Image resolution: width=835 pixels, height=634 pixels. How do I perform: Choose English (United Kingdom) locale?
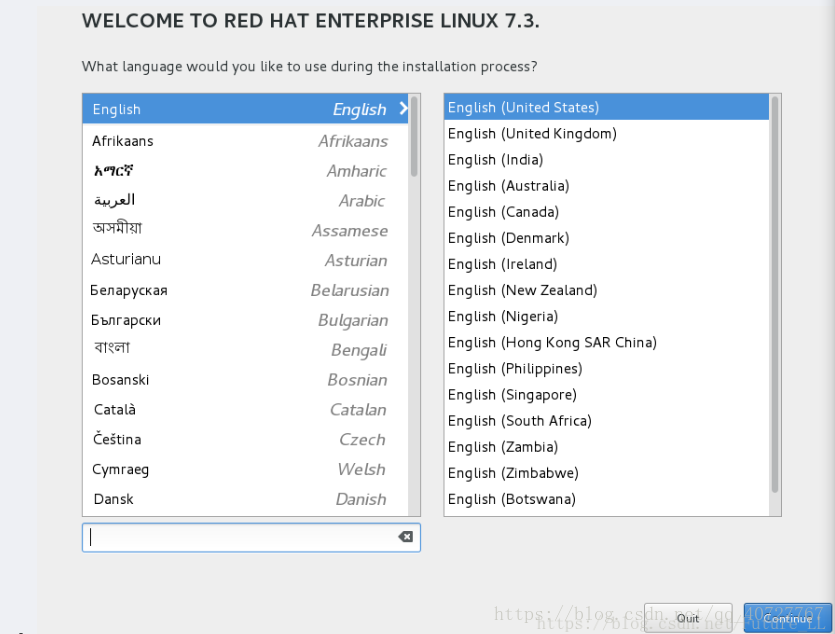click(x=607, y=134)
